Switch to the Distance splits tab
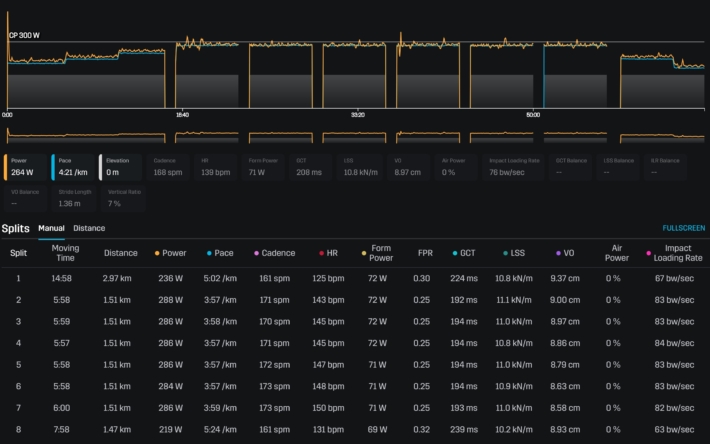710x444 pixels. (x=89, y=228)
